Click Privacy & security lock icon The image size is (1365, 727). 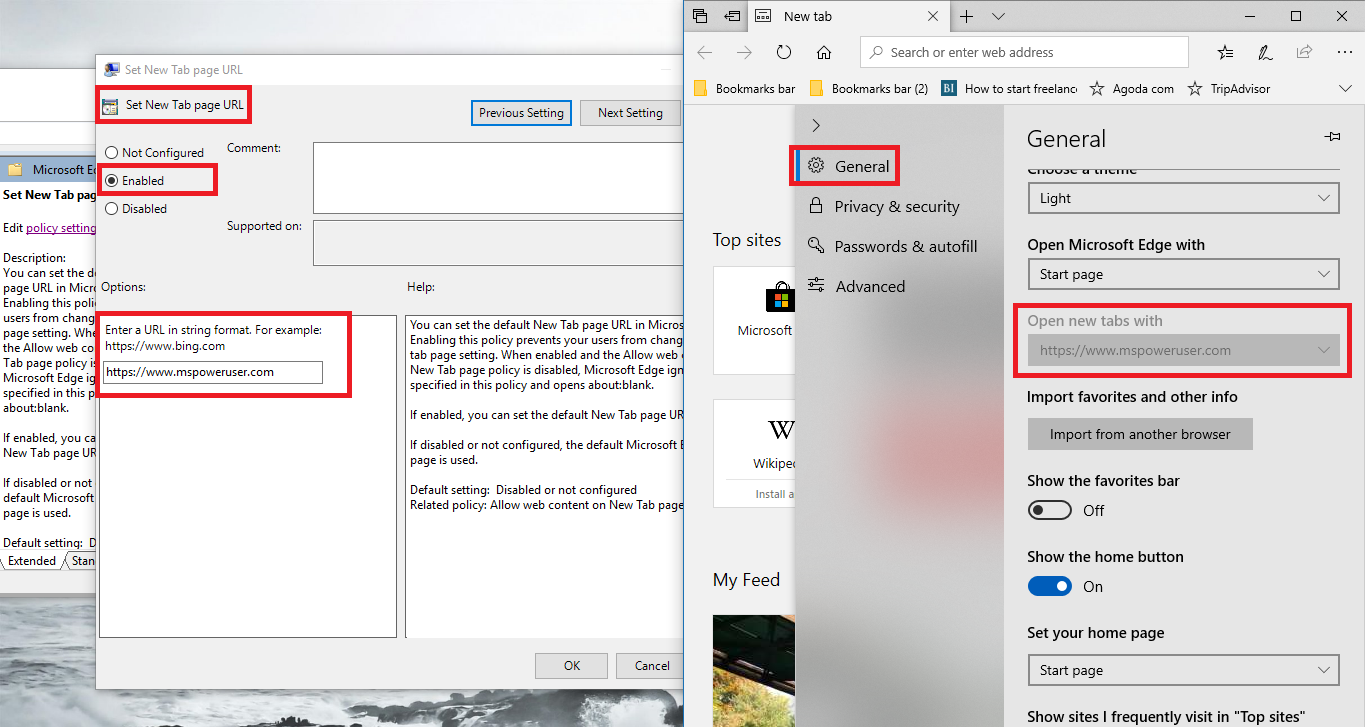click(816, 206)
